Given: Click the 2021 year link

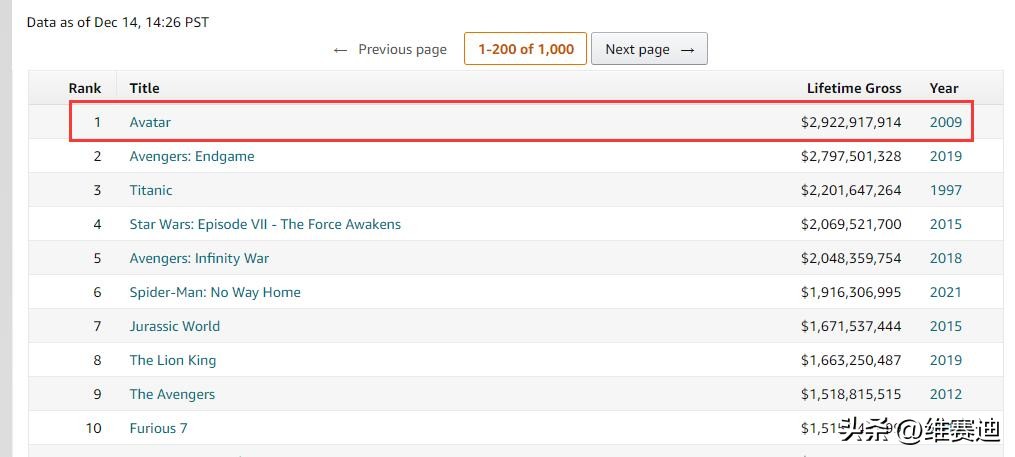Looking at the screenshot, I should [945, 292].
